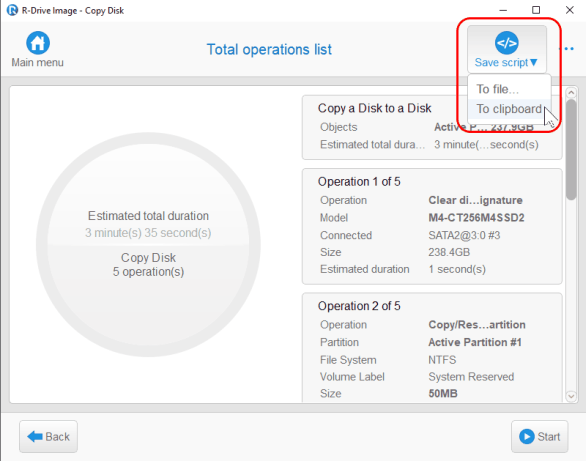Click the estimated total duration circle
The width and height of the screenshot is (586, 461).
coord(148,244)
